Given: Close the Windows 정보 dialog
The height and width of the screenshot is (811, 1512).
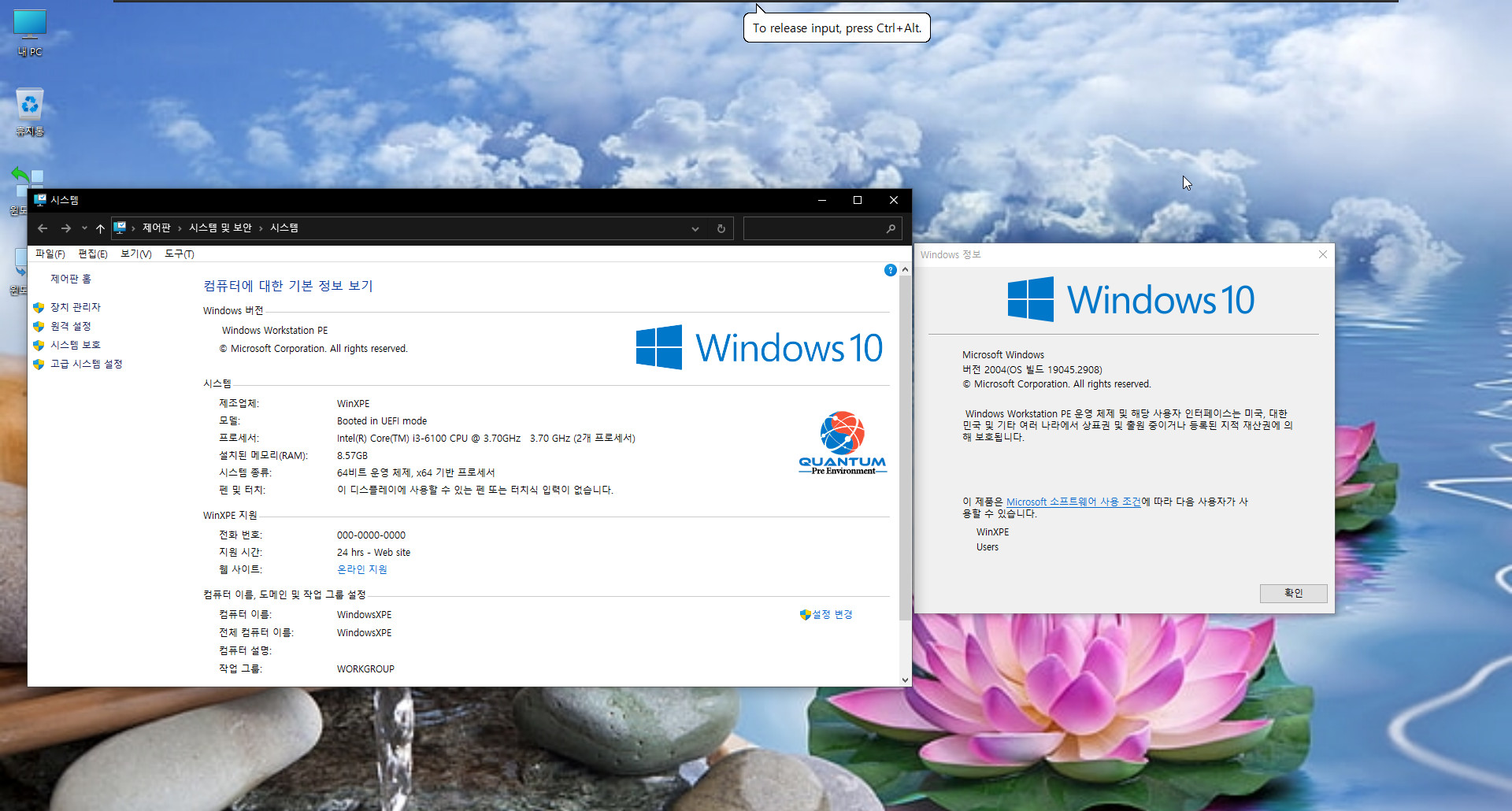Looking at the screenshot, I should click(x=1323, y=254).
